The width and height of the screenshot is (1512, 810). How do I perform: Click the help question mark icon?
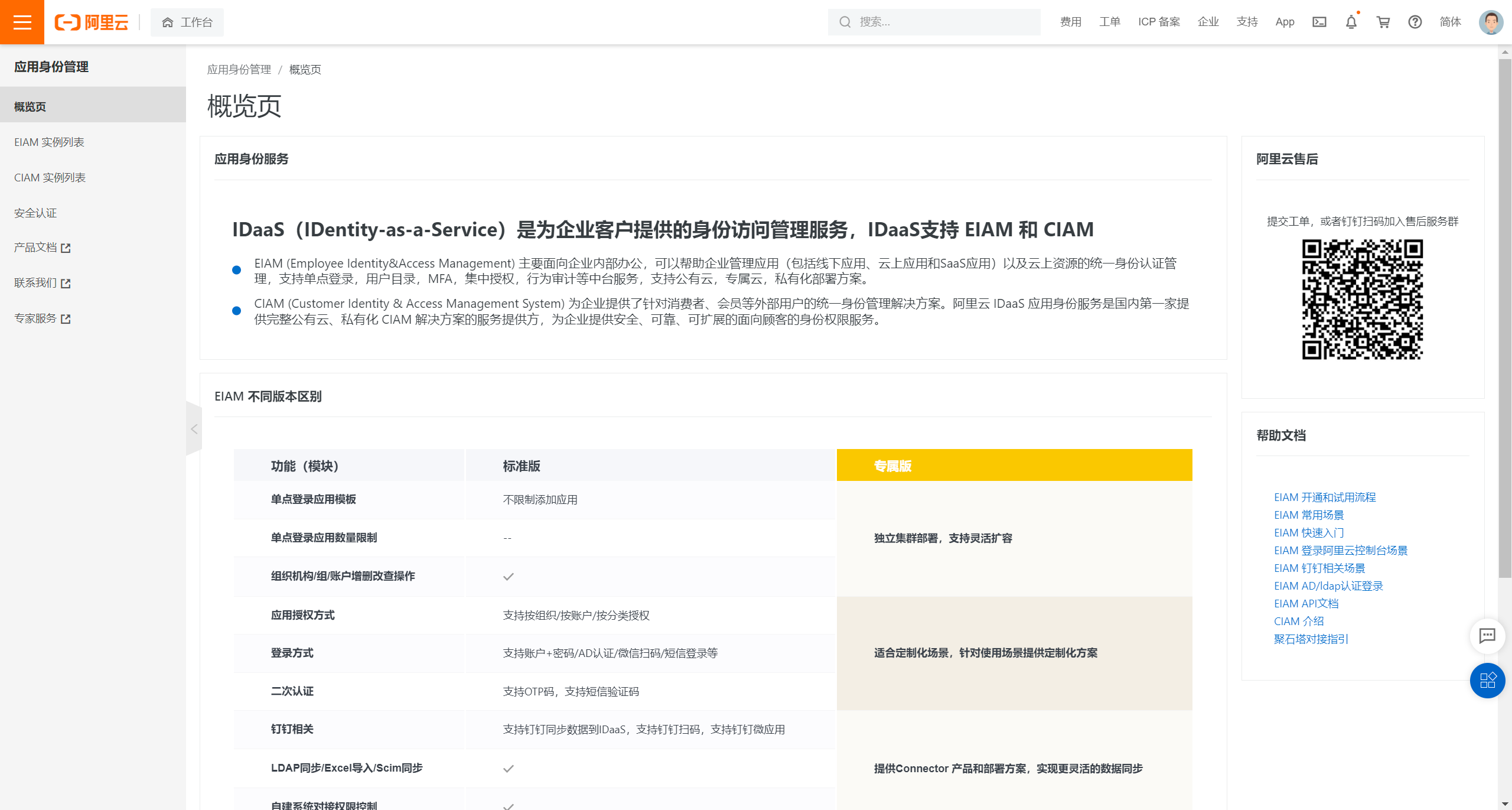(1415, 22)
